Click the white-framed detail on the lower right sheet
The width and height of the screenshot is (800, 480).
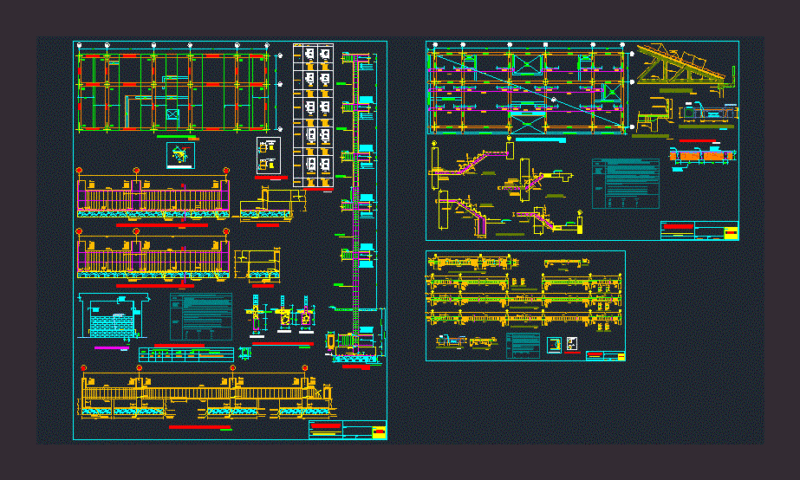[572, 343]
